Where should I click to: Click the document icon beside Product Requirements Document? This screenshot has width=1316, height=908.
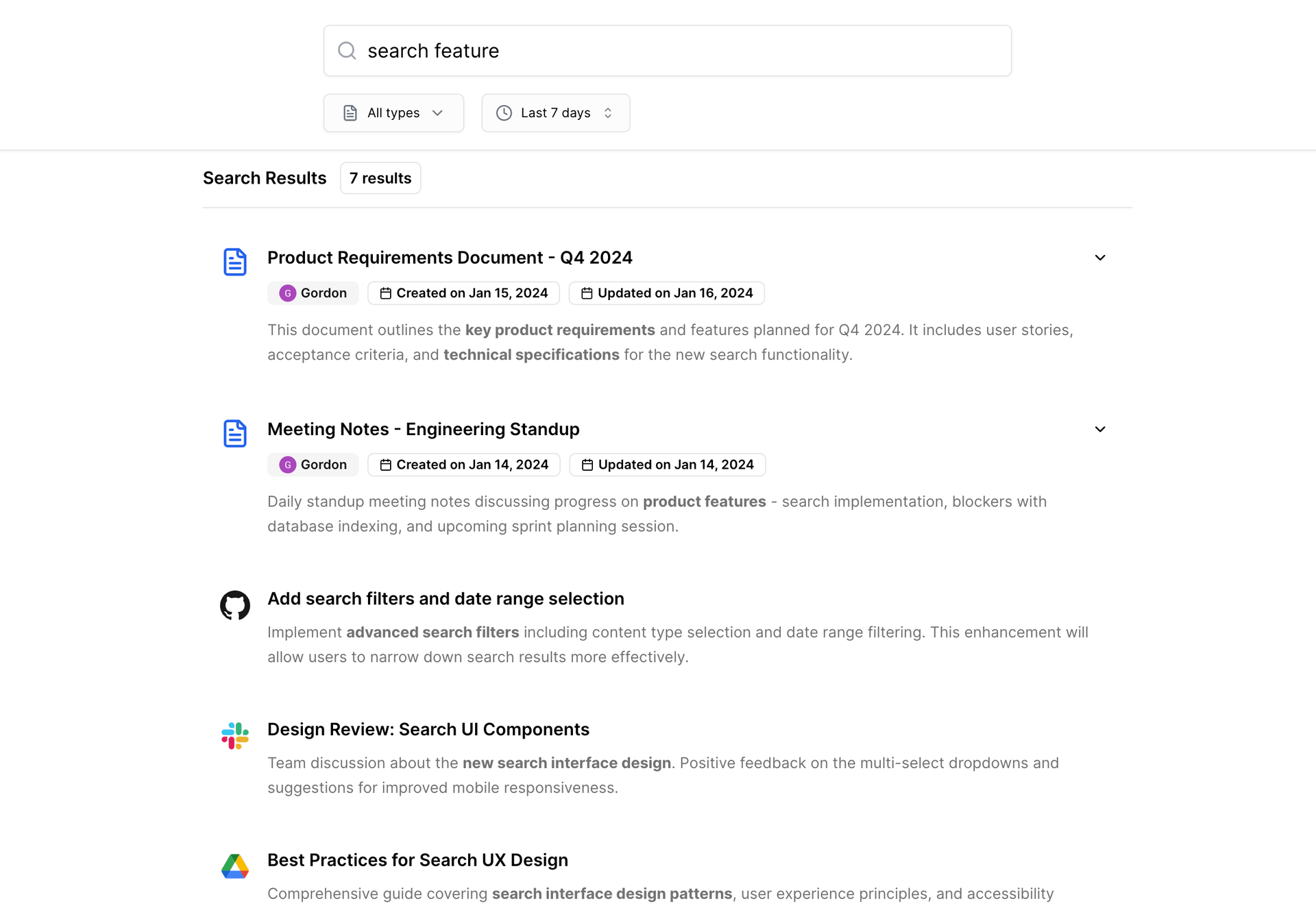(235, 262)
